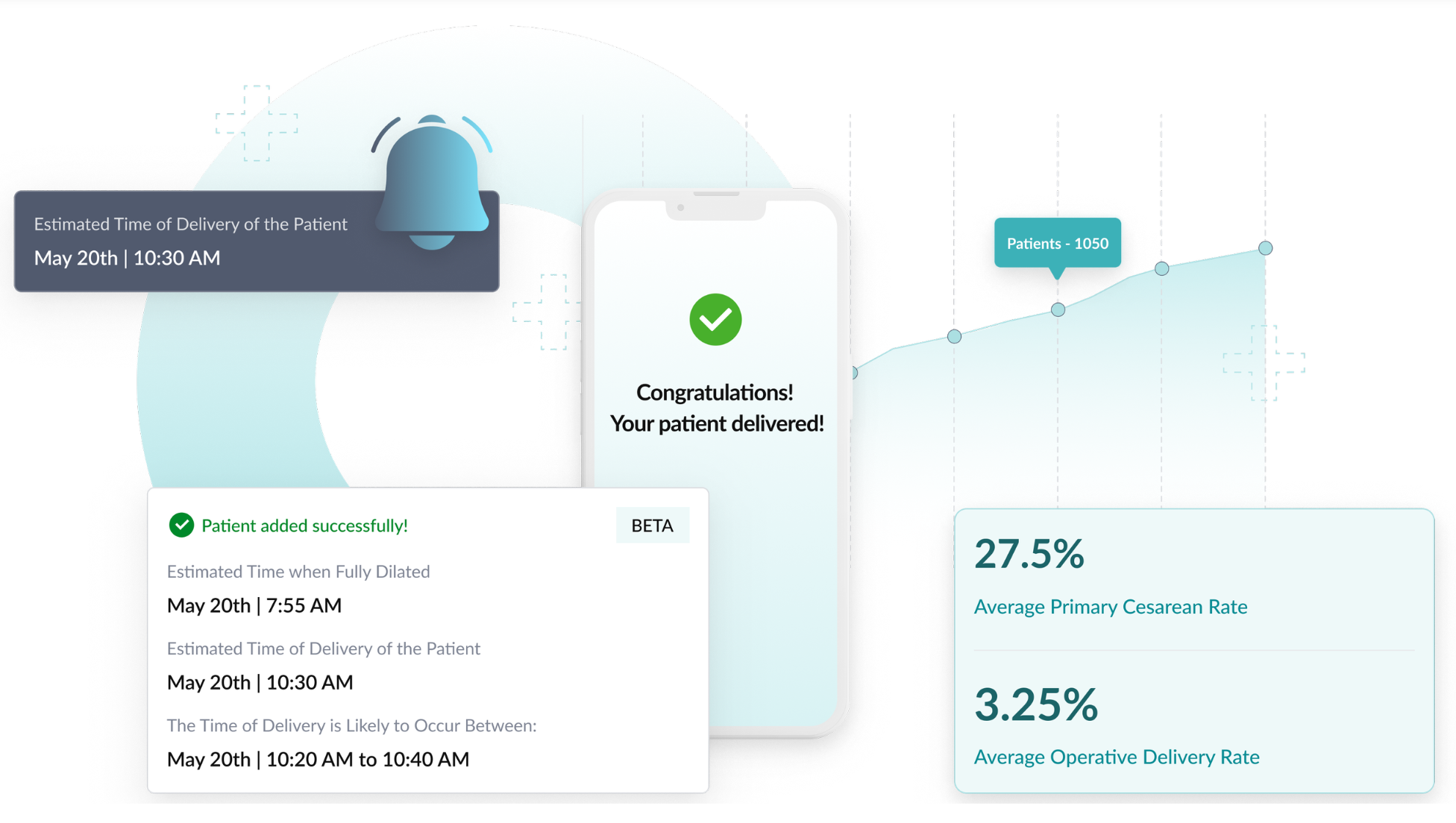
Task: Click the large green checkmark on phone
Action: click(x=715, y=320)
